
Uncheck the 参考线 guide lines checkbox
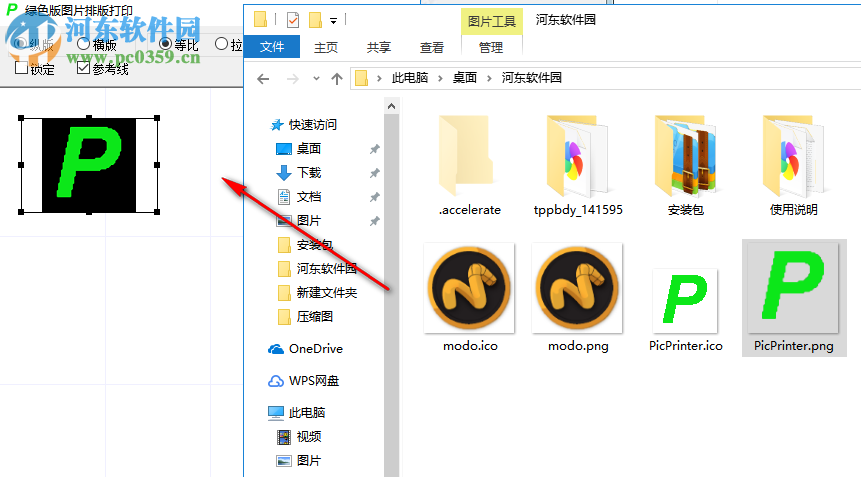click(x=83, y=68)
